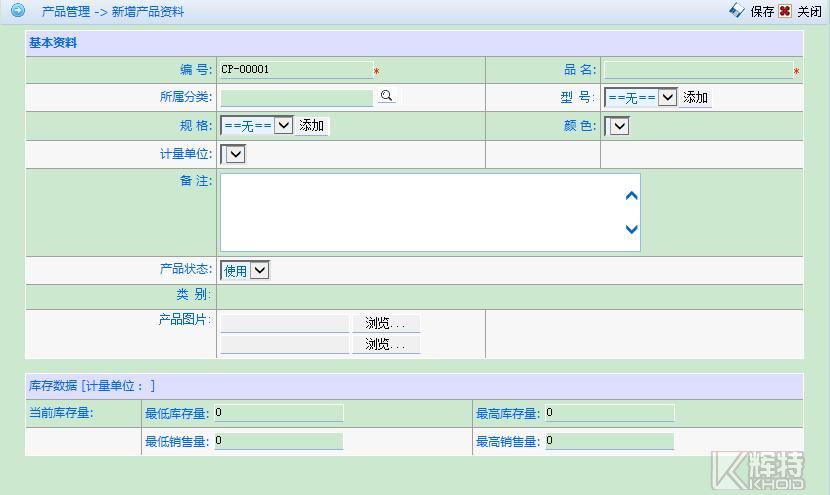Click the red close icon at top right
830x495 pixels.
785,11
